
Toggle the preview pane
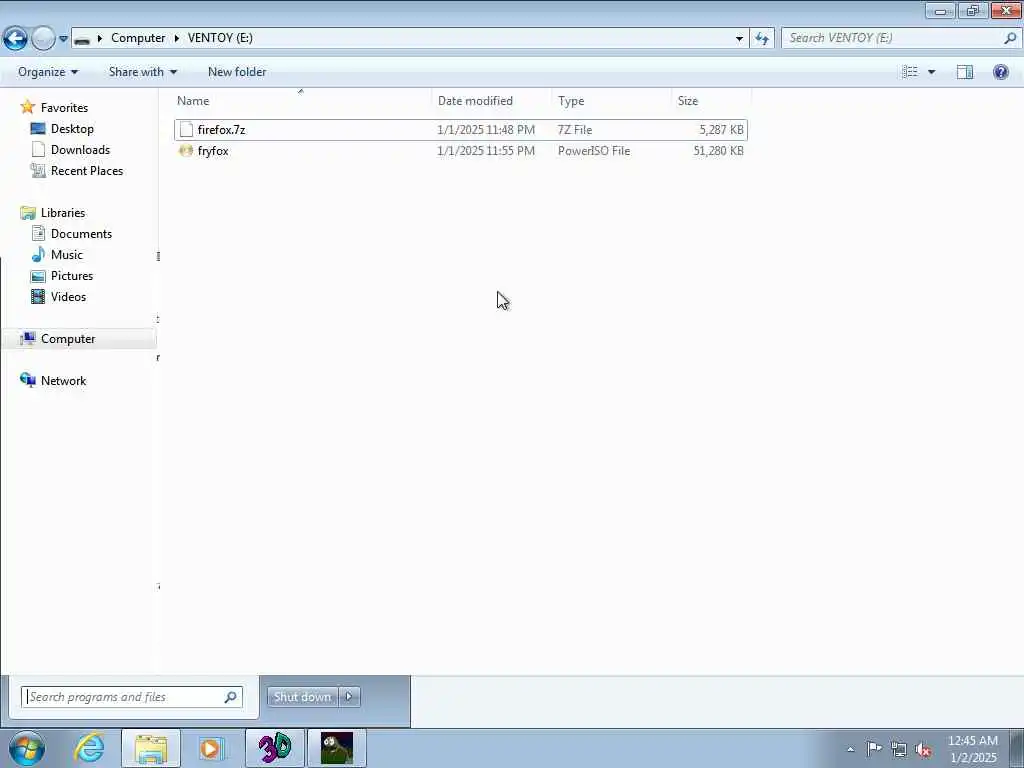pos(965,72)
